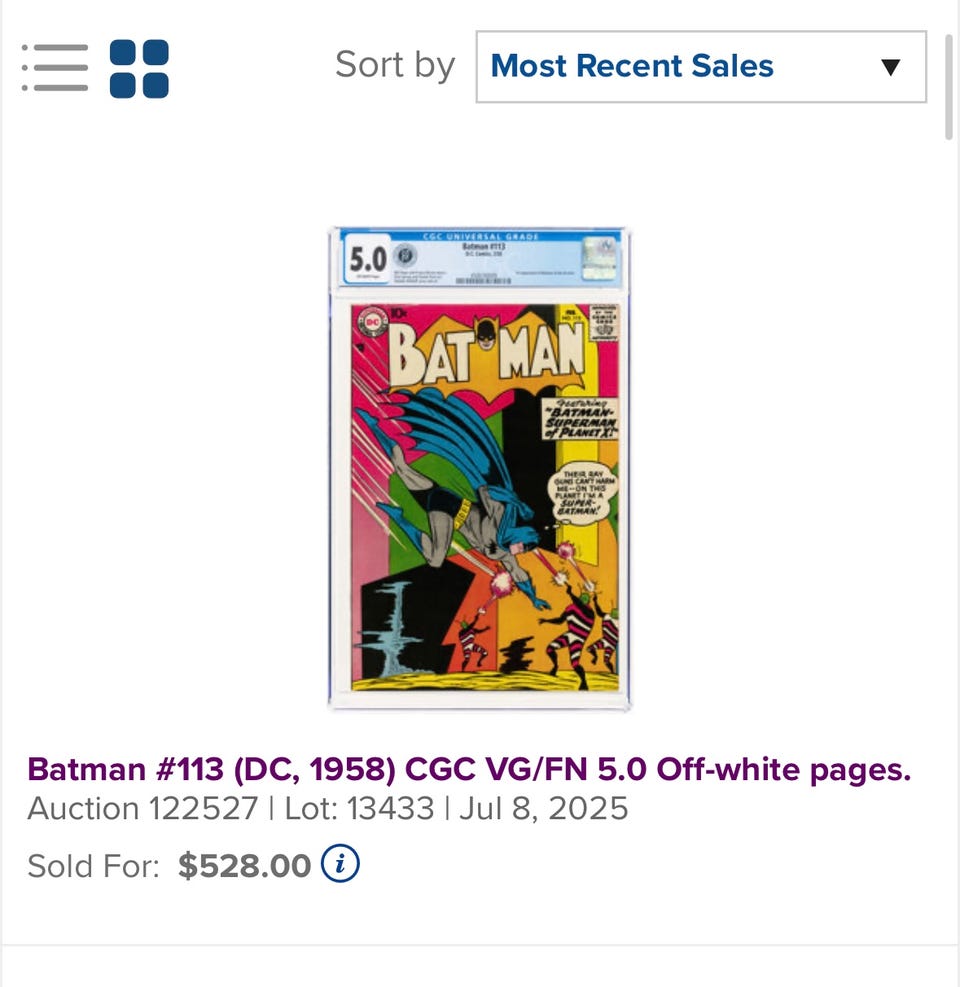
Task: Click the $528.00 sold price
Action: click(x=245, y=865)
